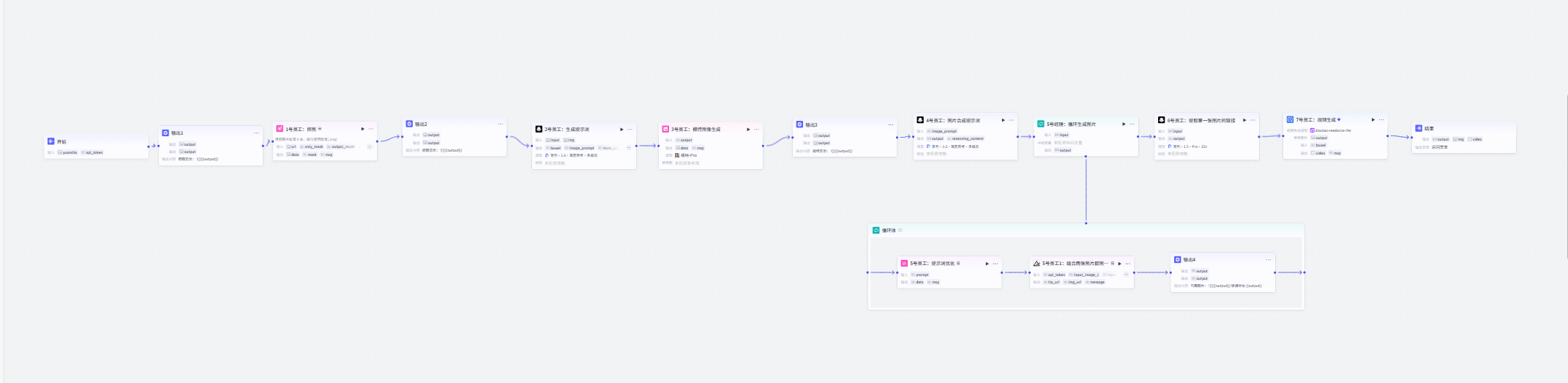Screen dimensions: 1568x383
Task: Click the 5号员工1 组合两张图片 node icon
Action: tap(1037, 264)
